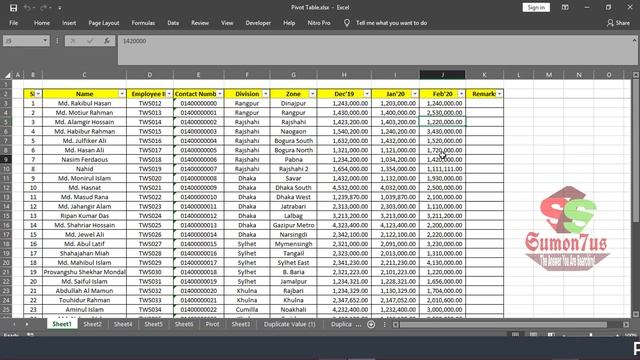The image size is (640, 360).
Task: Open the Name column filter dropdown
Action: coord(122,94)
